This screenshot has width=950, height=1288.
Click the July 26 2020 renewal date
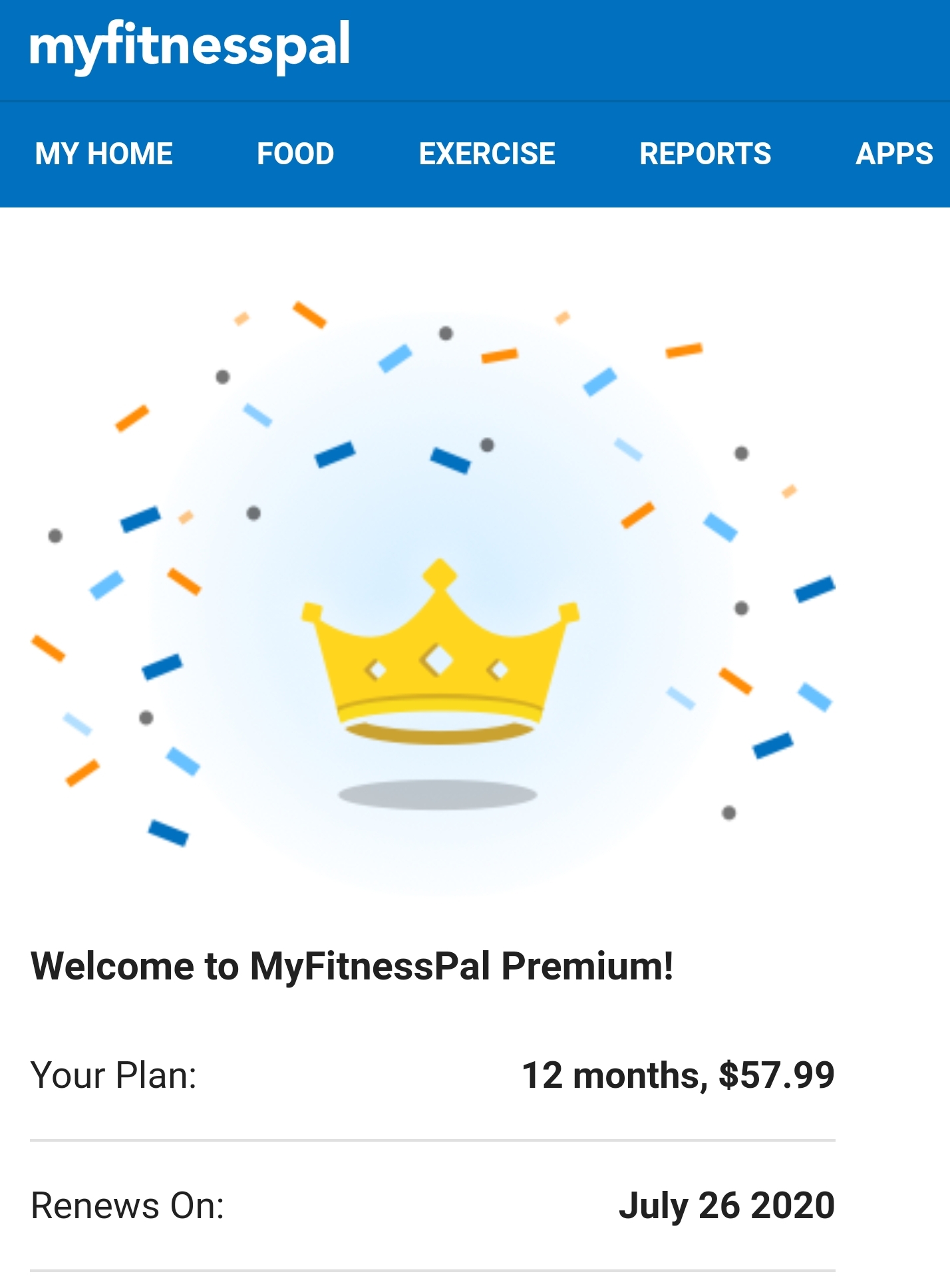pos(726,1206)
